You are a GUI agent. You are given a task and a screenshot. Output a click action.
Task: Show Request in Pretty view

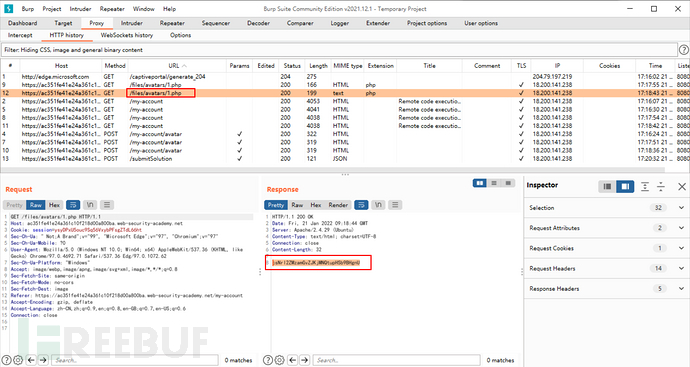14,205
